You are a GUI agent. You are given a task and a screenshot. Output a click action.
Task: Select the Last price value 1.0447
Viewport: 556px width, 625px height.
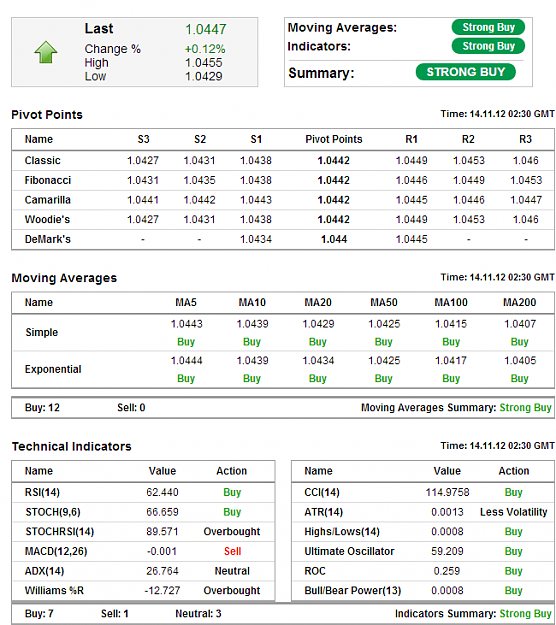206,29
